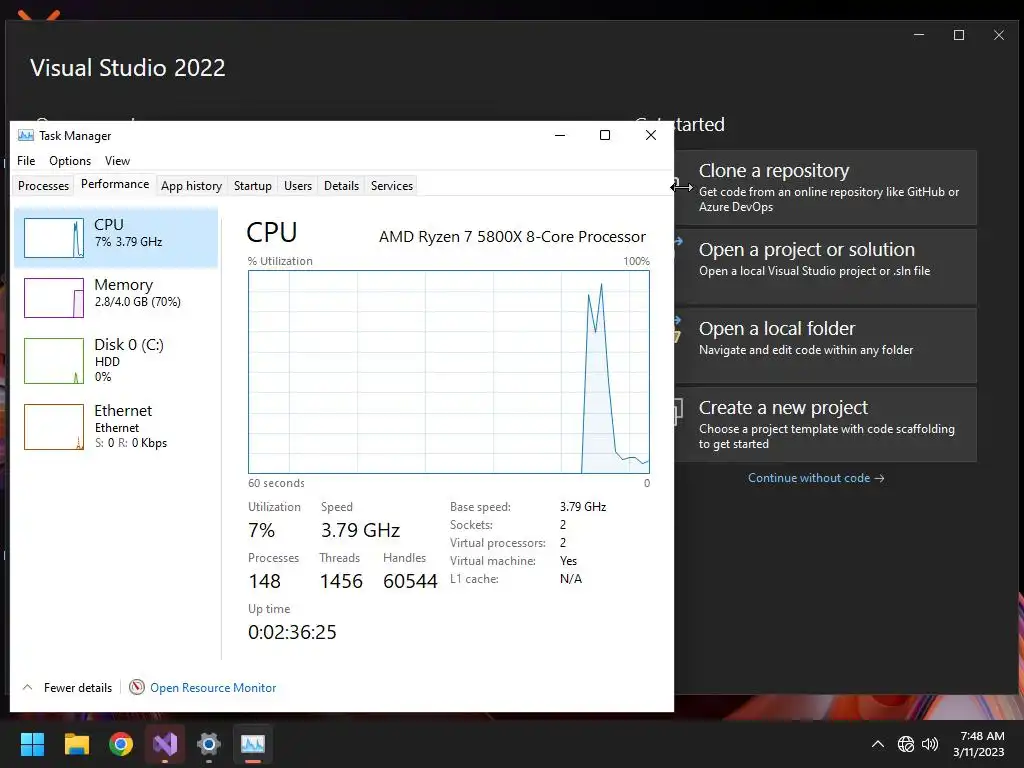Switch to the Processes tab
Image resolution: width=1024 pixels, height=768 pixels.
click(43, 185)
